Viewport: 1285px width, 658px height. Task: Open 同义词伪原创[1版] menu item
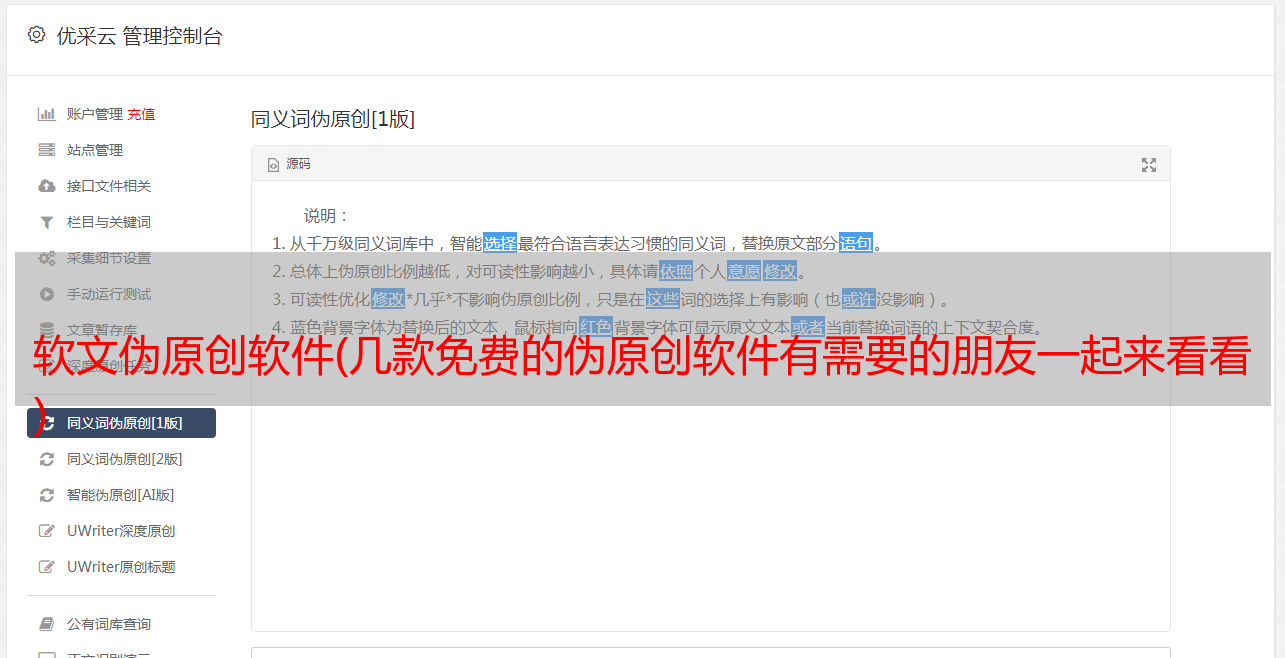pyautogui.click(x=121, y=423)
